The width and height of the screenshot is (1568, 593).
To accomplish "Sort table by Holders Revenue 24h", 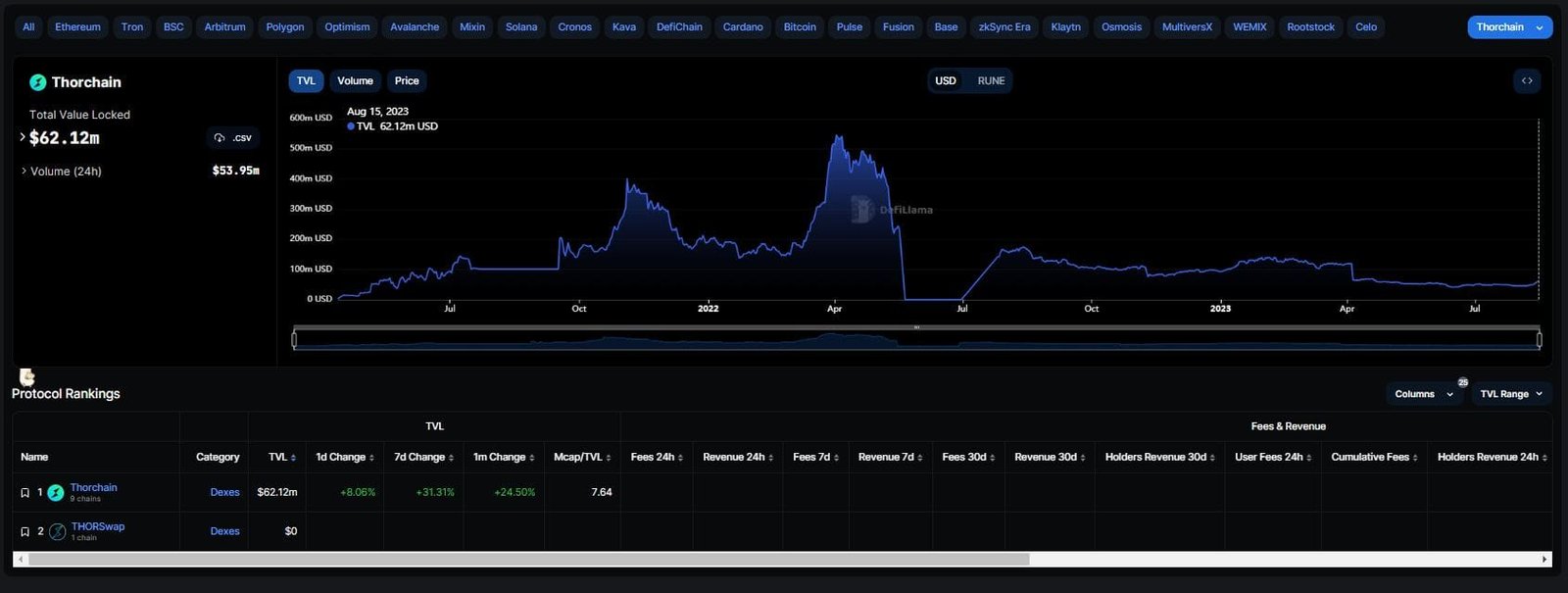I will coord(1492,458).
